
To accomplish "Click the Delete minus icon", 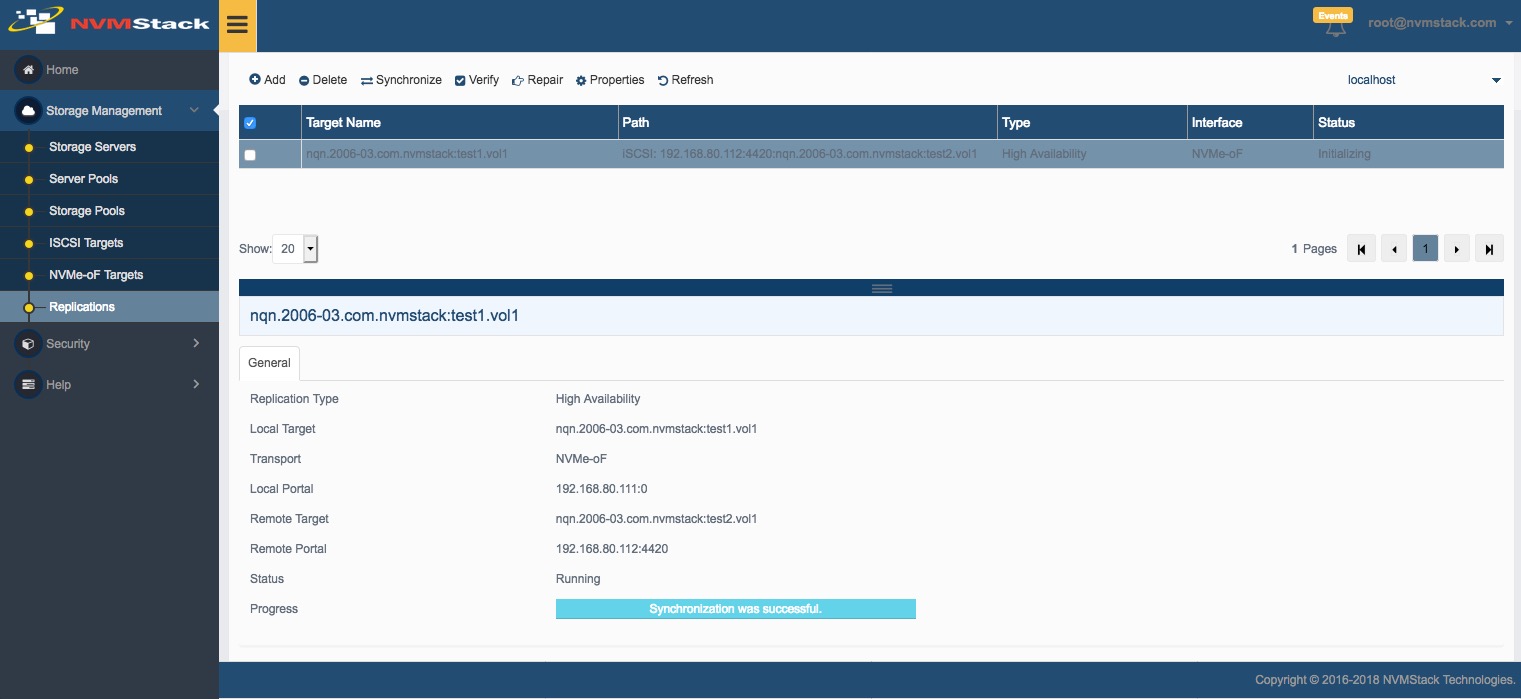I will [x=304, y=80].
